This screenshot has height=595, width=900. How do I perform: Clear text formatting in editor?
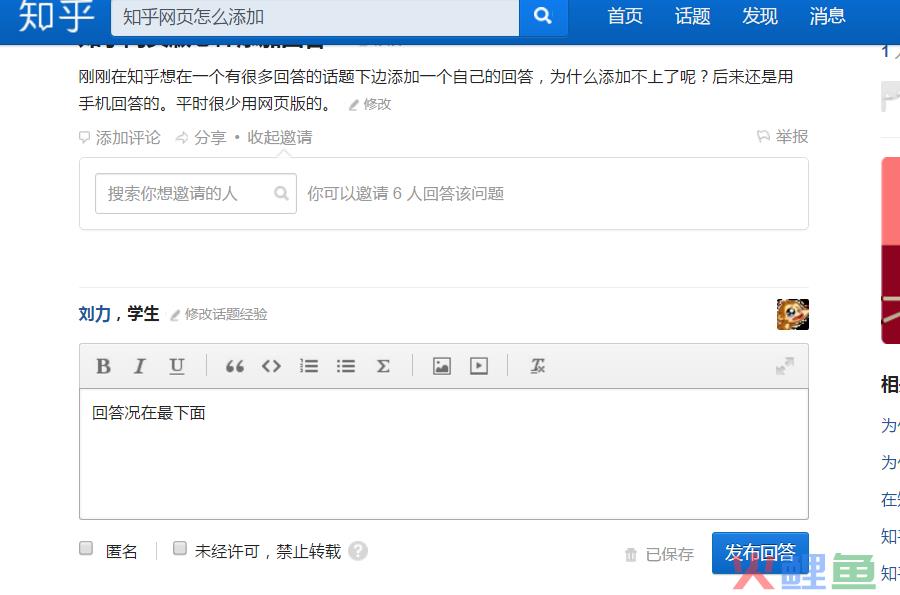point(538,366)
